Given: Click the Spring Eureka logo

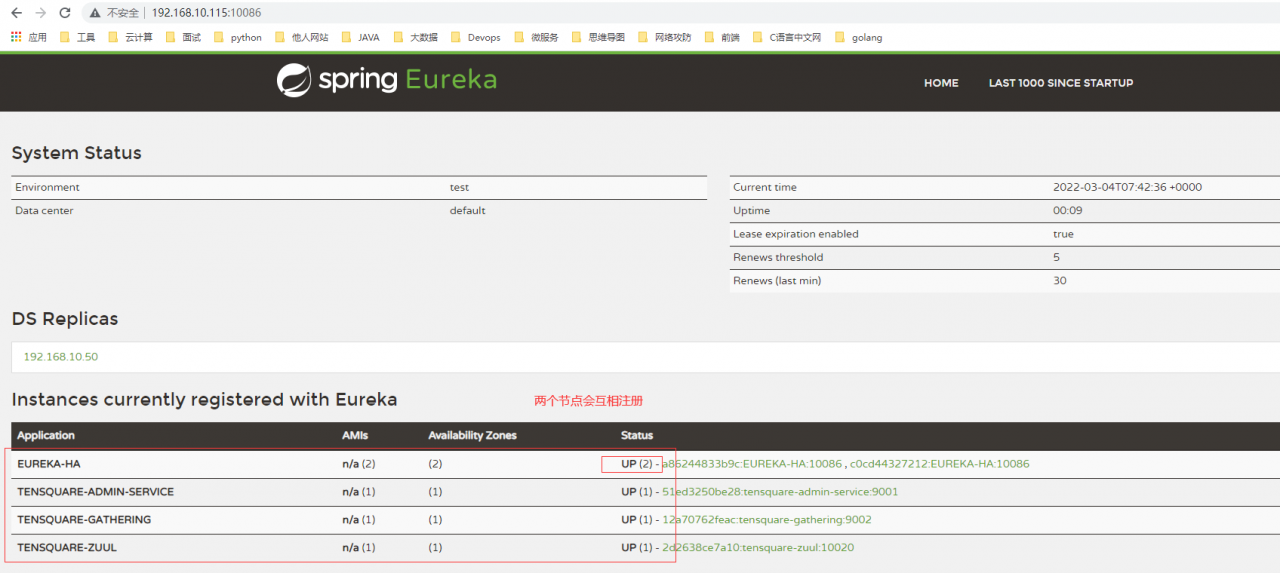Looking at the screenshot, I should [x=387, y=80].
